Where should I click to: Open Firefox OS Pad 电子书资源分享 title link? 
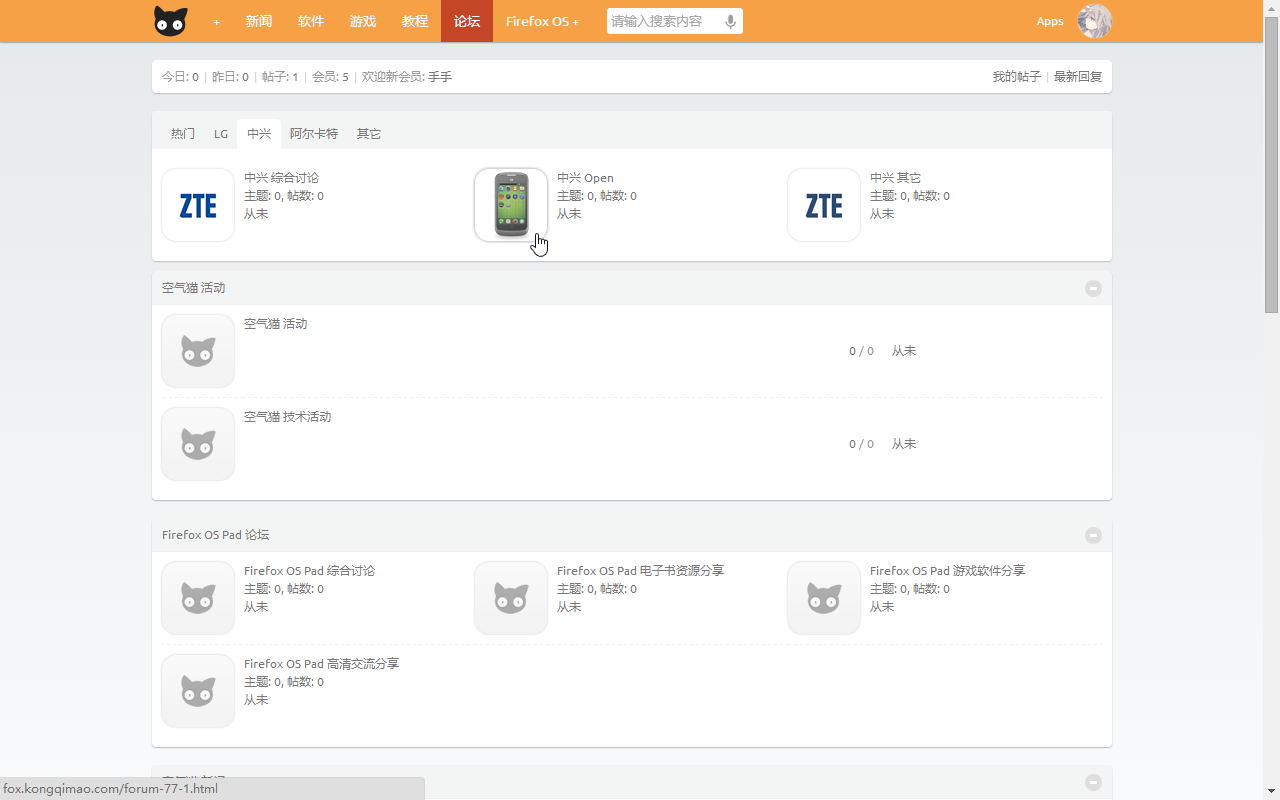[x=640, y=571]
